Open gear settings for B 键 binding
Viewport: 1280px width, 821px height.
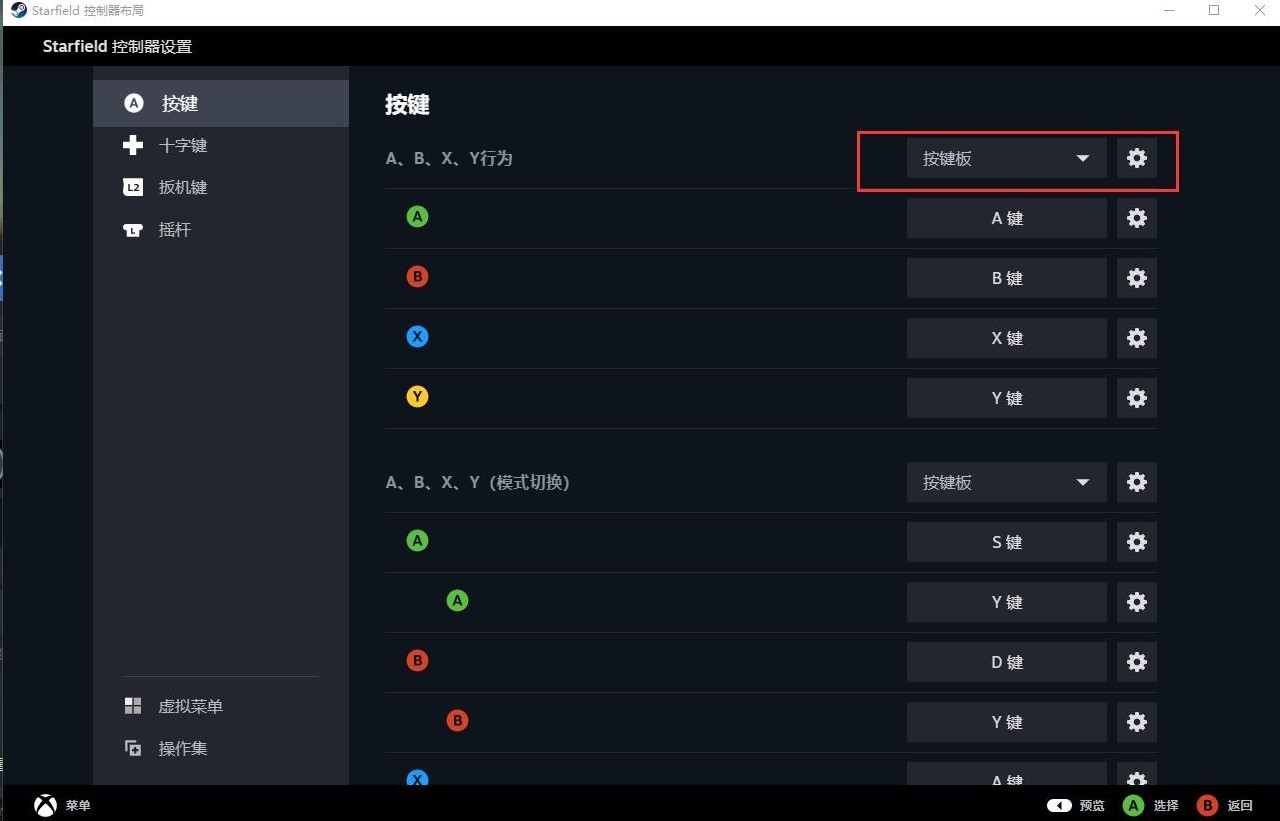pyautogui.click(x=1137, y=278)
